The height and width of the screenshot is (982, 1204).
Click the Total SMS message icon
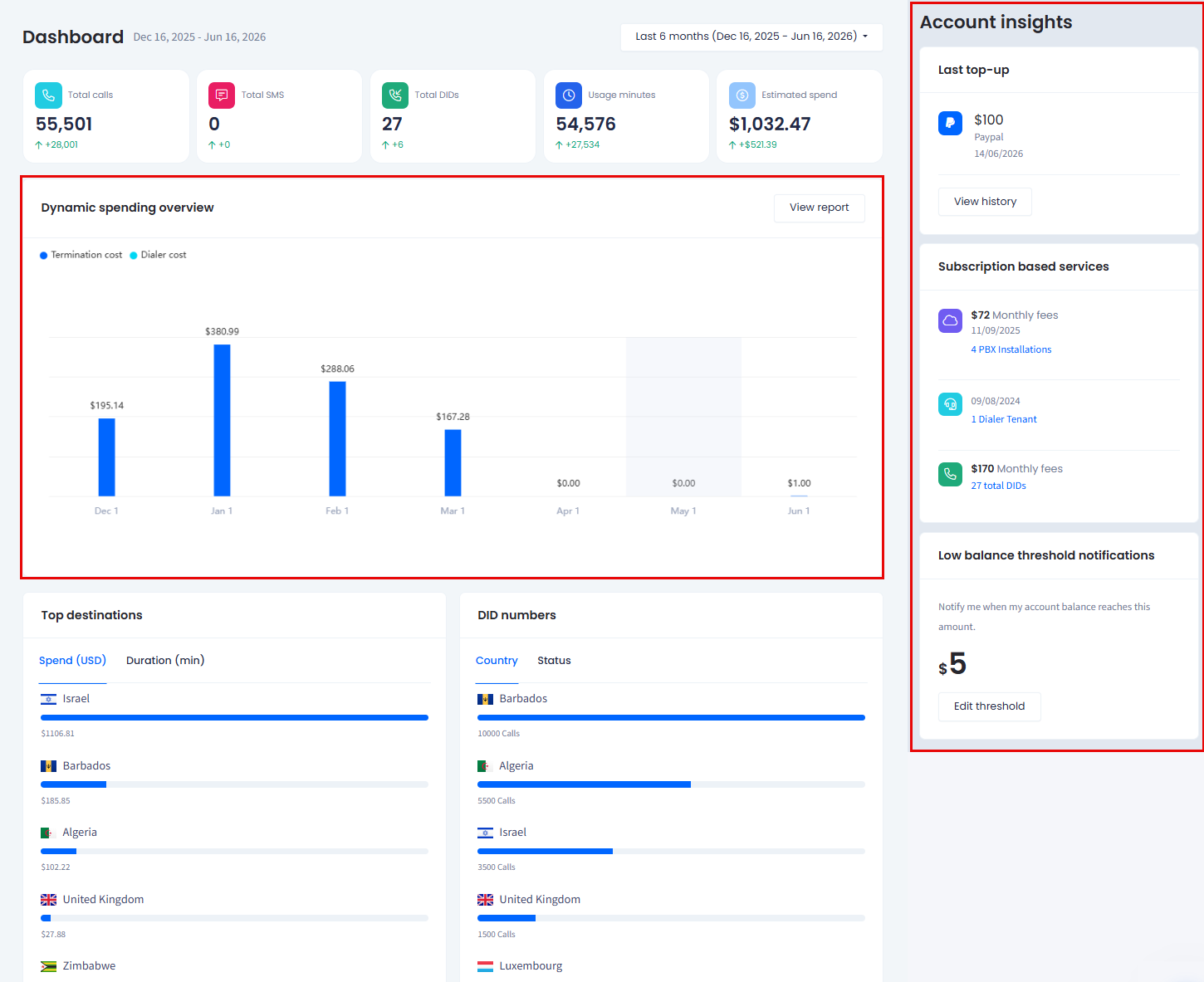(222, 95)
